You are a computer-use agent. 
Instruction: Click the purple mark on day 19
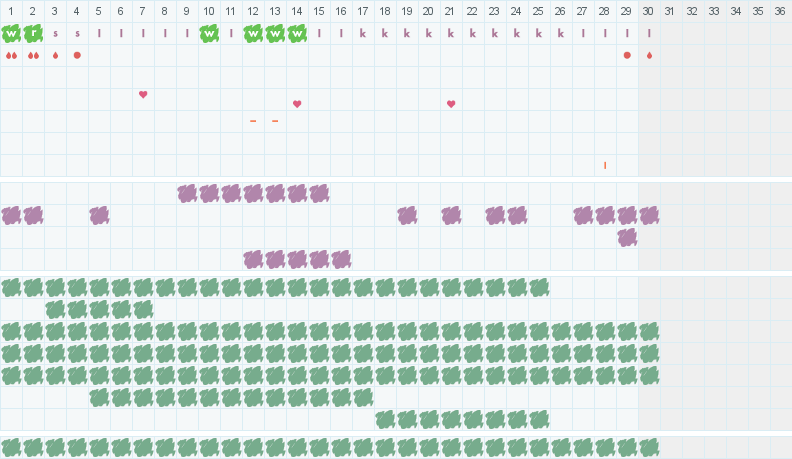pos(407,215)
